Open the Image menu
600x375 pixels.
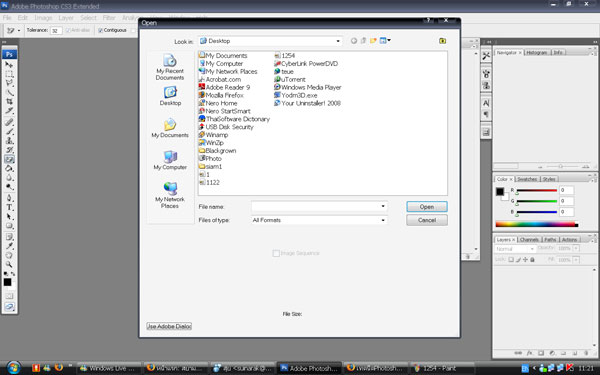[x=43, y=18]
